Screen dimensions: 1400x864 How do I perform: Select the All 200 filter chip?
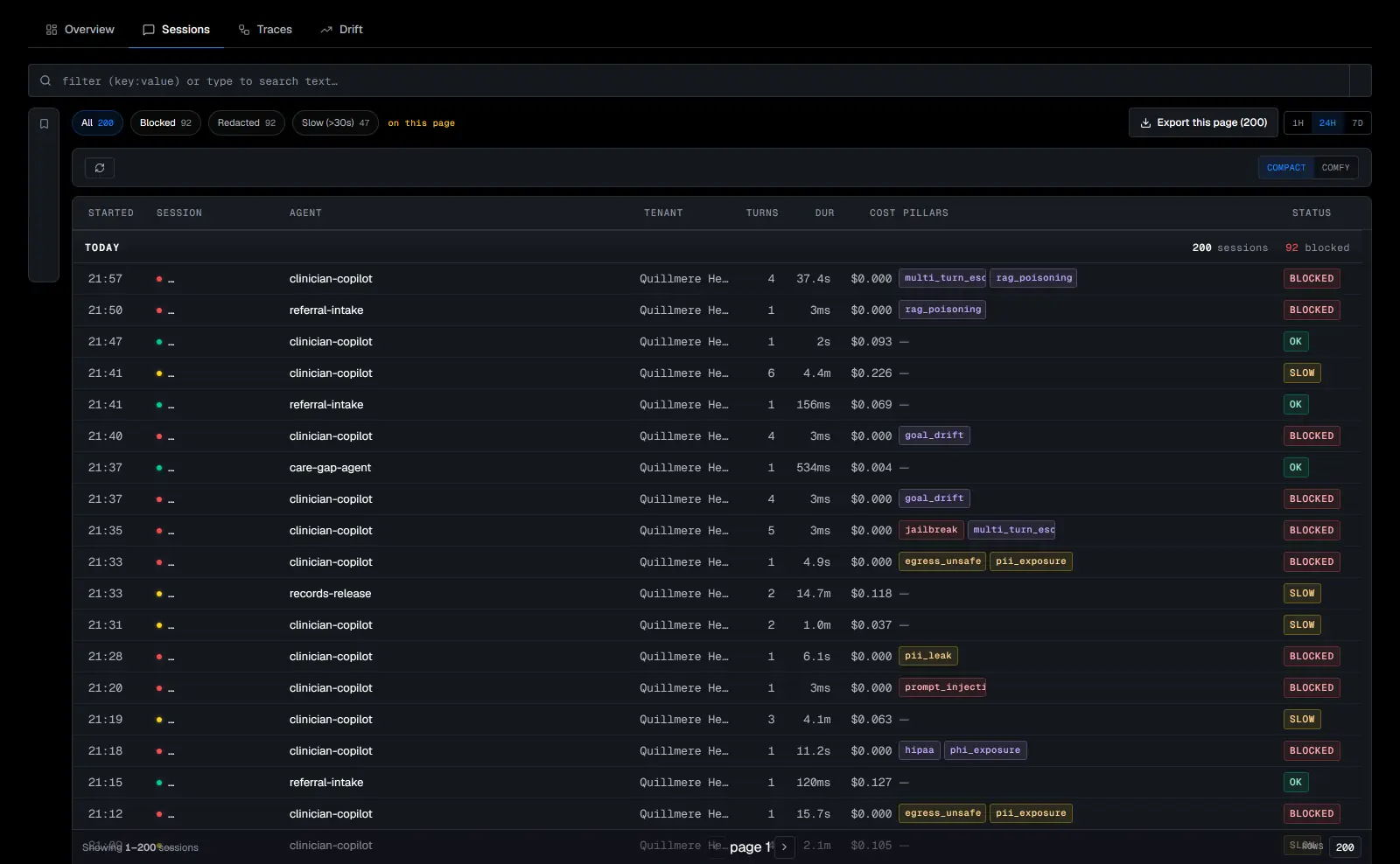pos(97,122)
